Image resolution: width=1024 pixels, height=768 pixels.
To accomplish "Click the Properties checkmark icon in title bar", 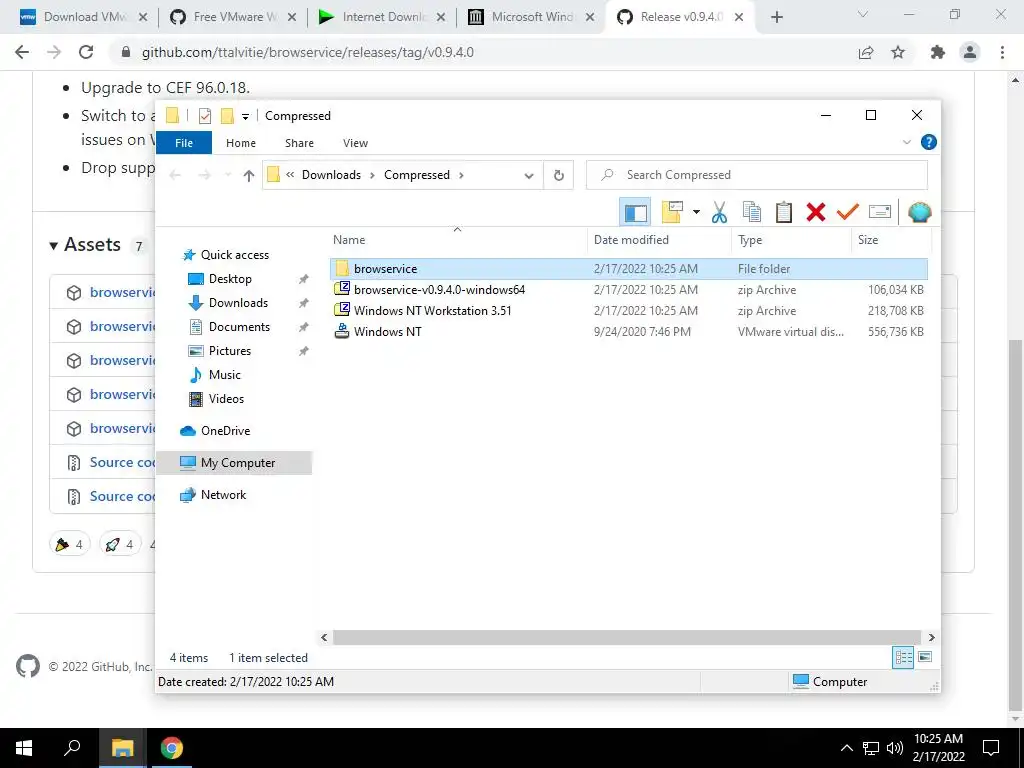I will pos(205,116).
